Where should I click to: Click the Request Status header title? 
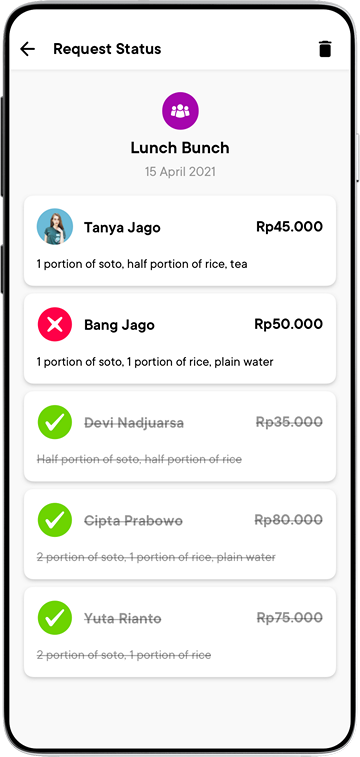(x=107, y=49)
